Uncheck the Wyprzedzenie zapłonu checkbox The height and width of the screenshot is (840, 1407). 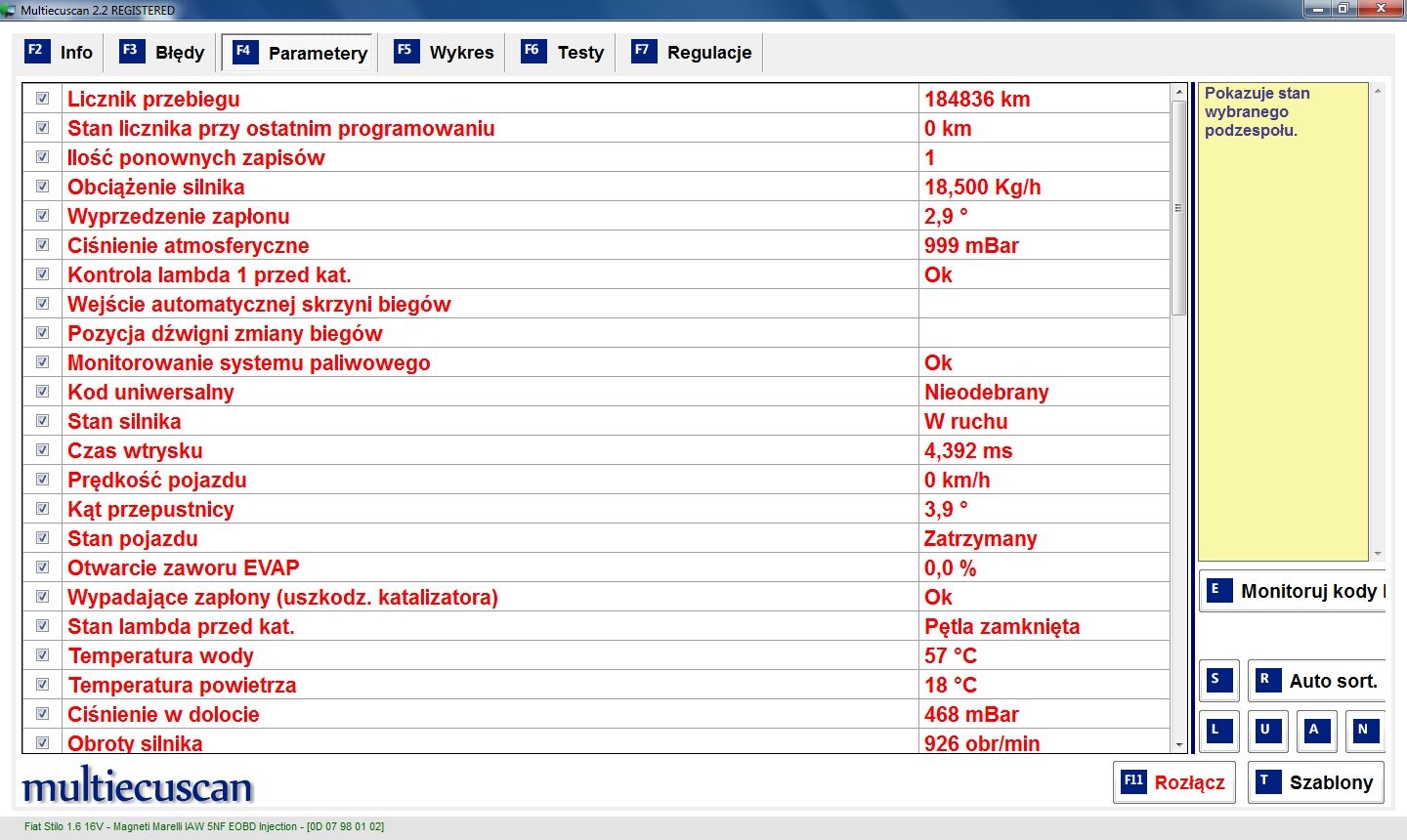click(x=42, y=216)
